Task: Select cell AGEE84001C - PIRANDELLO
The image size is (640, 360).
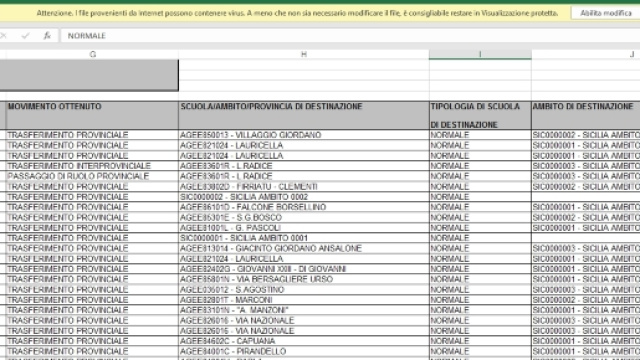Action: (x=304, y=351)
